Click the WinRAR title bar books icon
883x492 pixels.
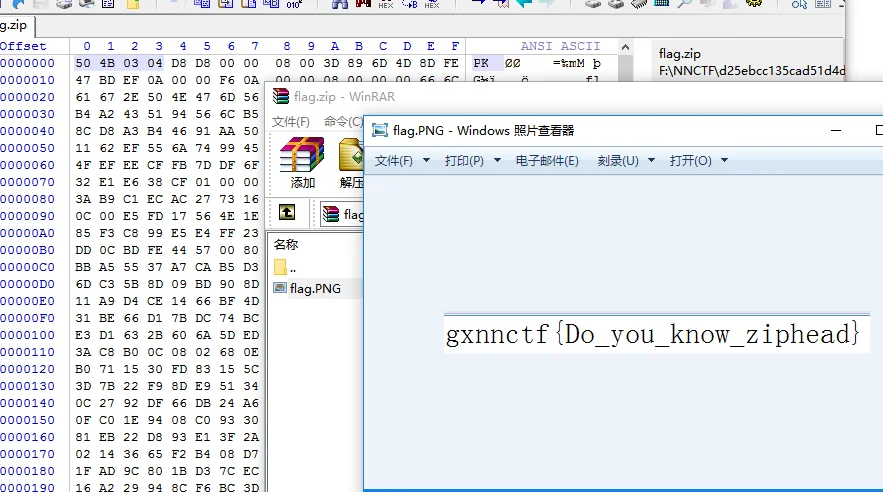coord(280,96)
